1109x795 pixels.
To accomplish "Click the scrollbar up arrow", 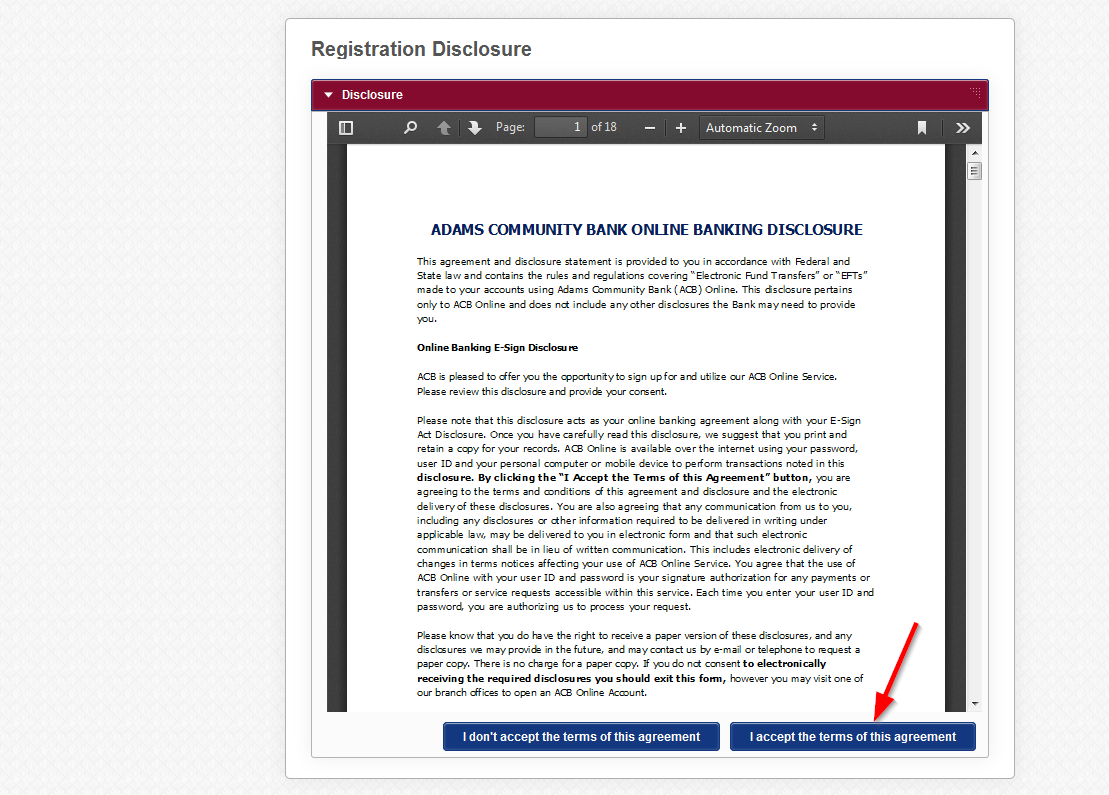I will coord(975,153).
